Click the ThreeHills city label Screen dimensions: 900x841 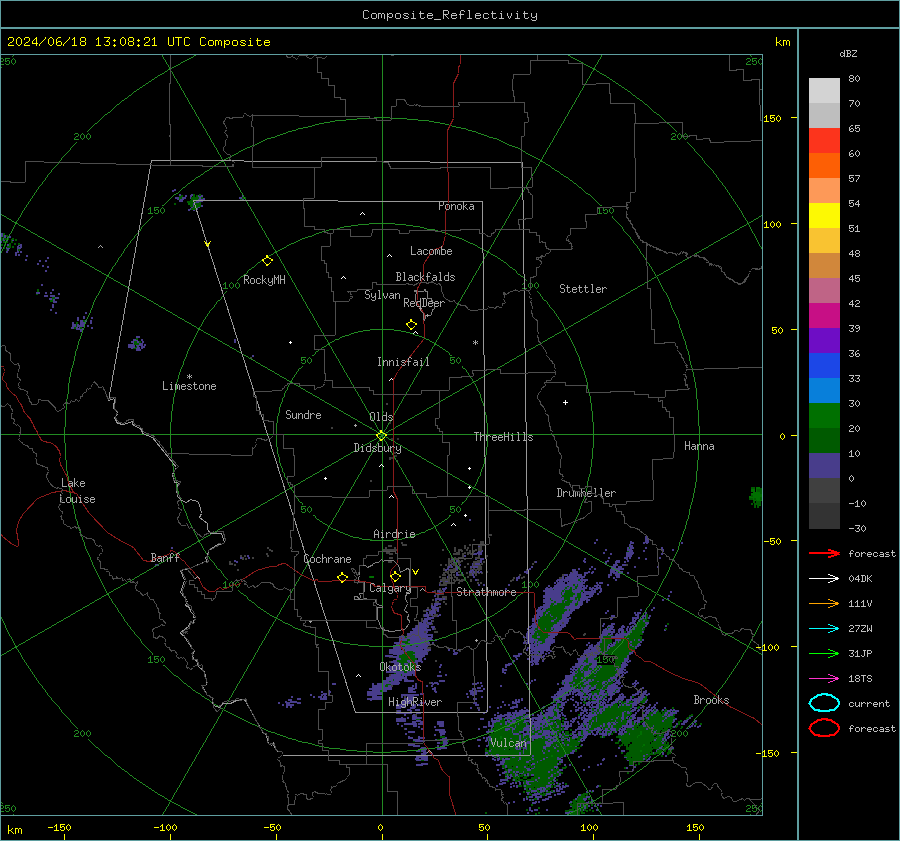pyautogui.click(x=503, y=437)
